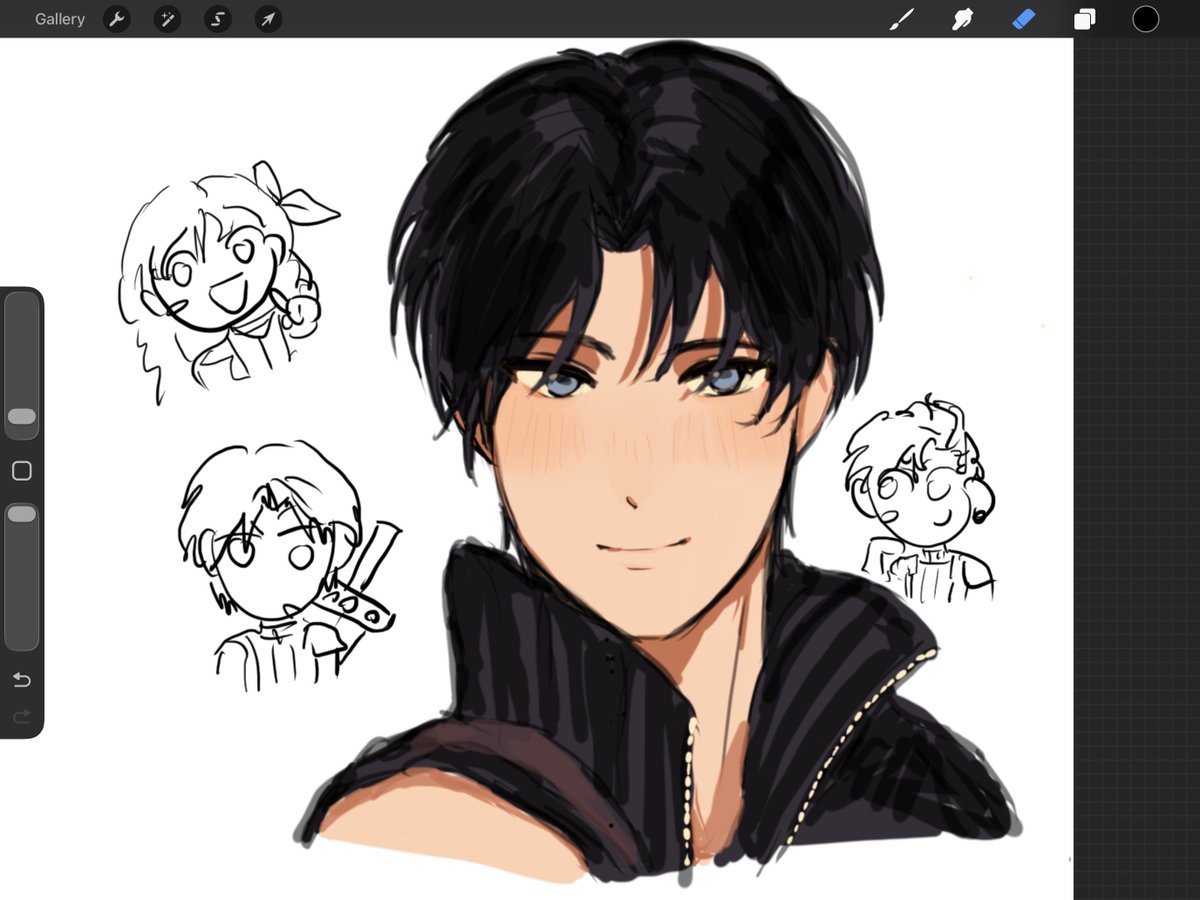Undo the last stroke

click(21, 680)
